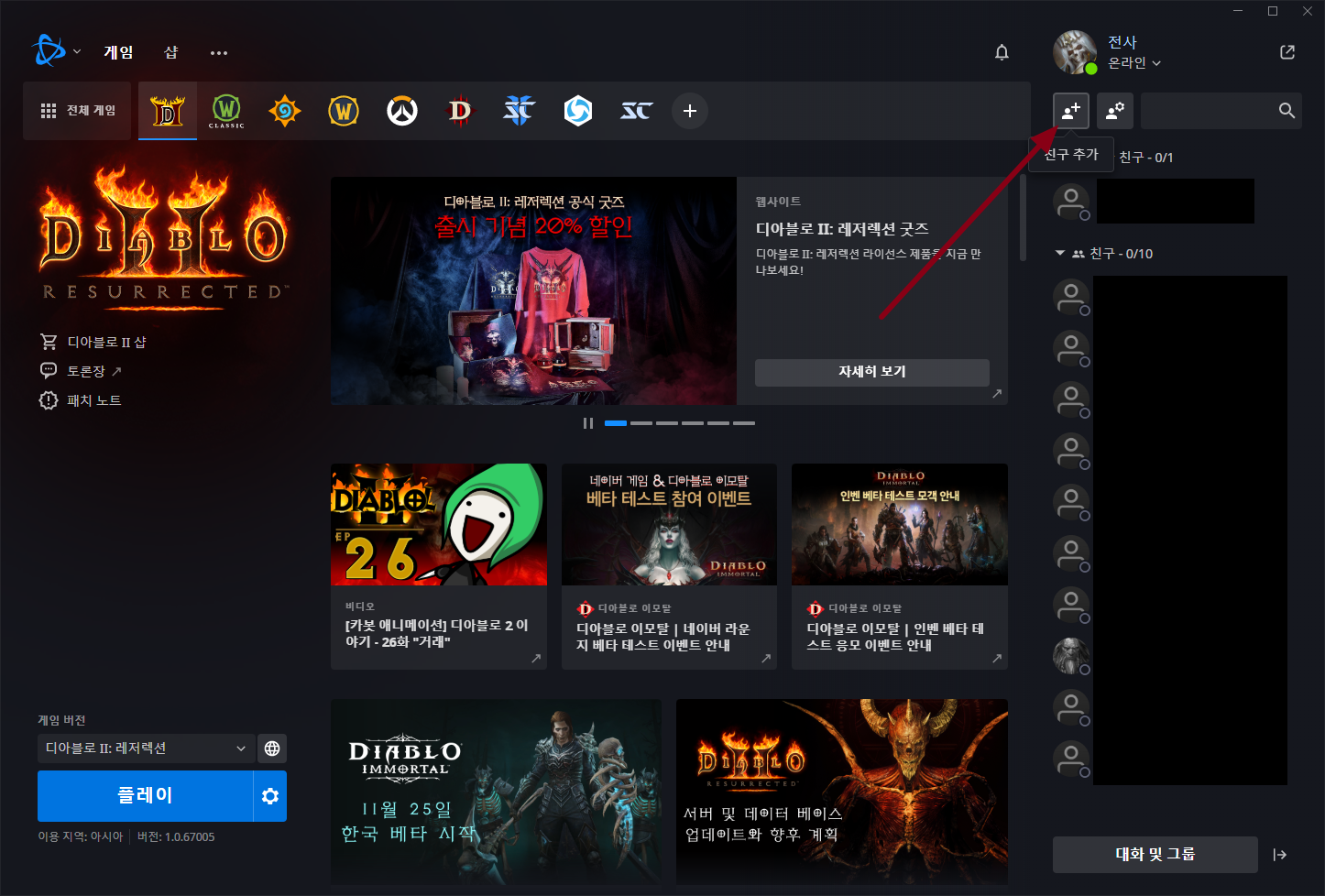Open game settings gear next to 플레이
Screen dimensions: 1325x896
[x=270, y=796]
